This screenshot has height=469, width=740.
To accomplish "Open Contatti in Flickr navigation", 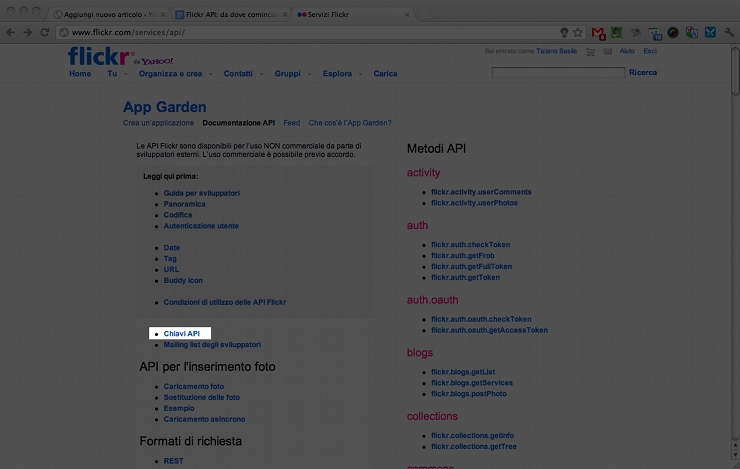I will pyautogui.click(x=238, y=74).
